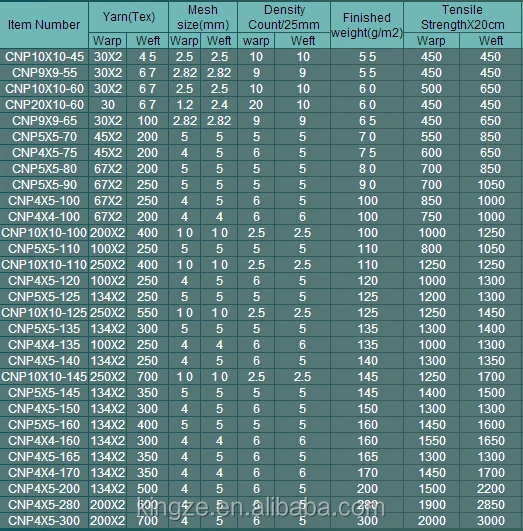Select item CNP4X5-200
The height and width of the screenshot is (531, 523).
[44, 489]
